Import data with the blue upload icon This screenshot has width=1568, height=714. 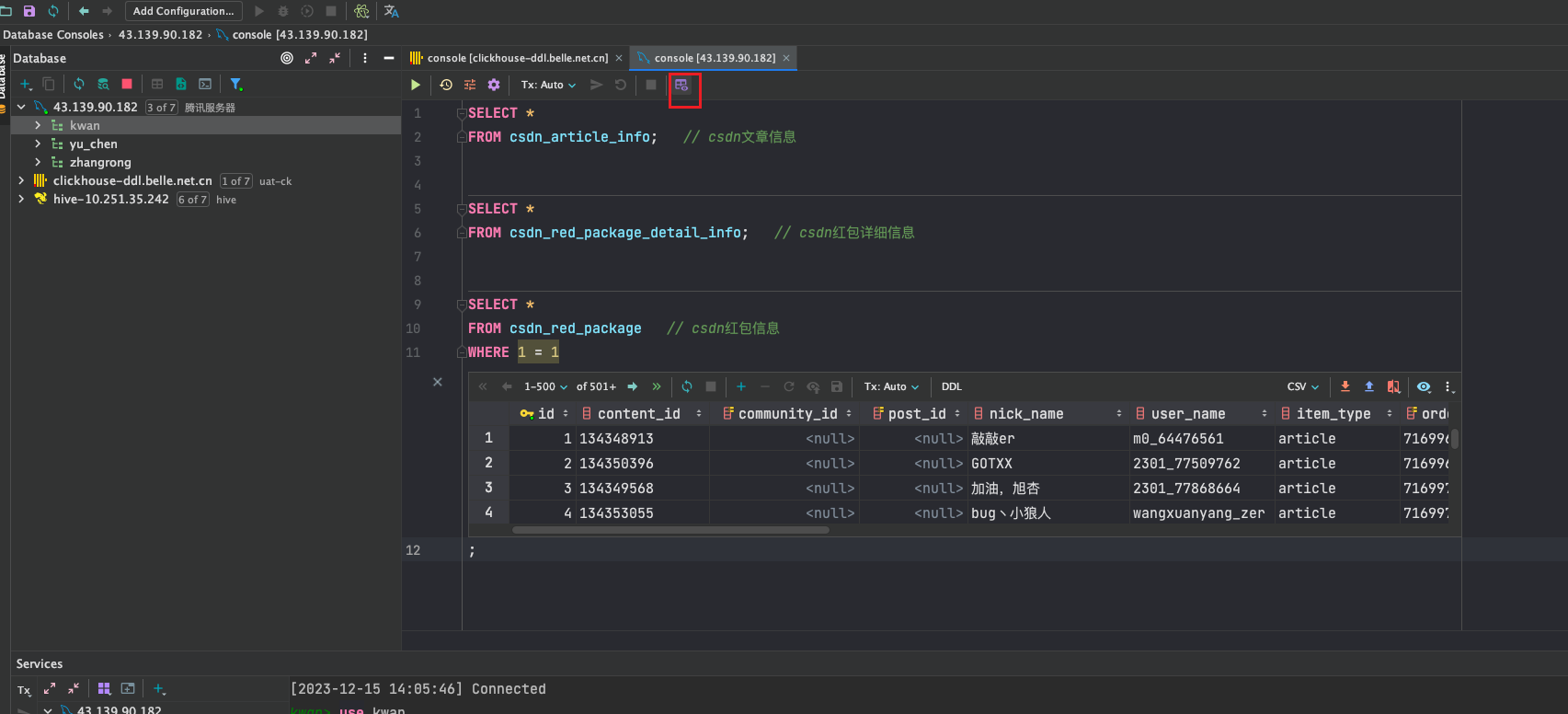coord(1369,386)
